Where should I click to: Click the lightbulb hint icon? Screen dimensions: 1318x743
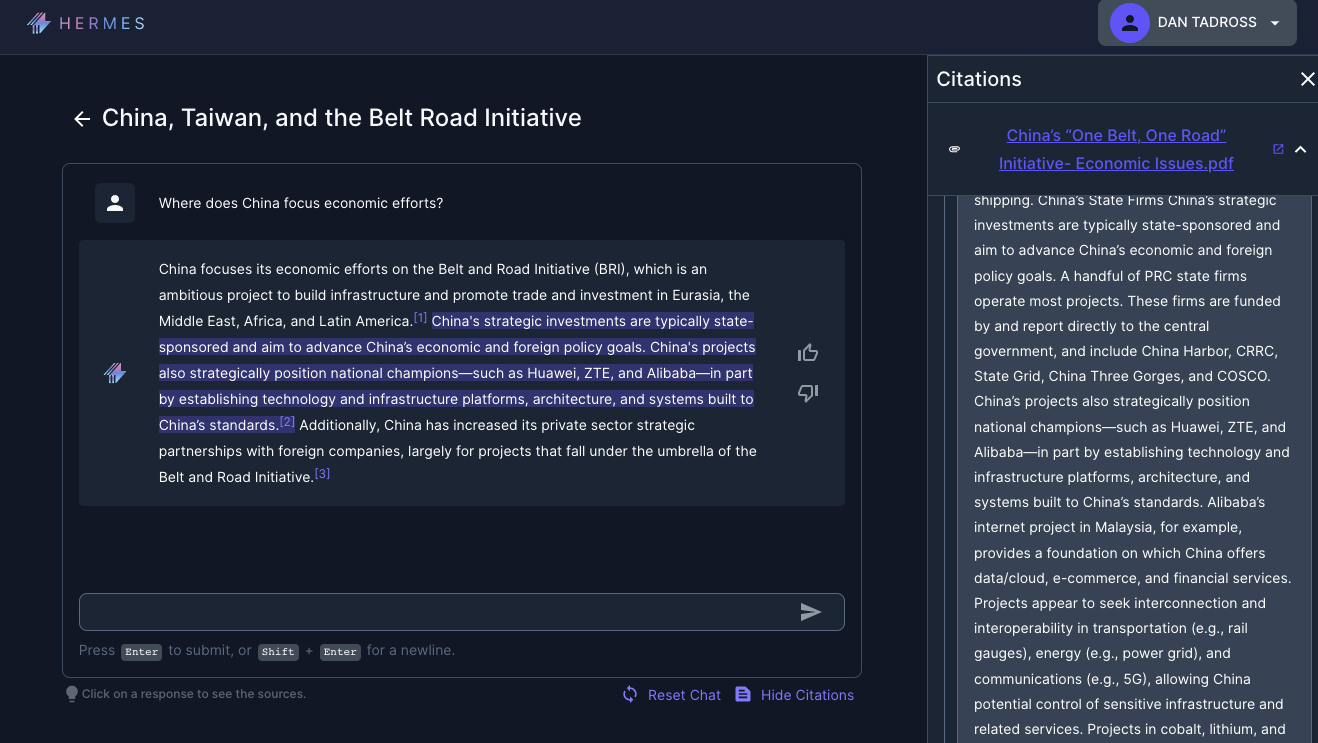point(72,693)
